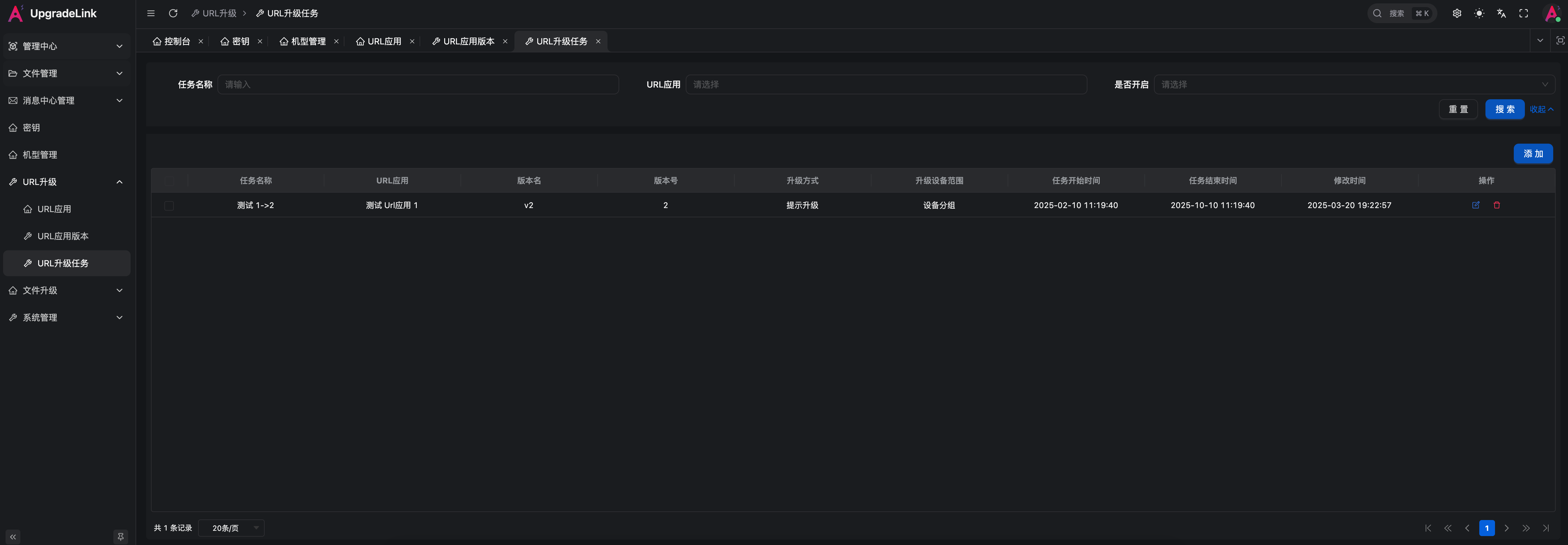The image size is (1568, 545).
Task: Check the select-all header checkbox
Action: pyautogui.click(x=169, y=181)
